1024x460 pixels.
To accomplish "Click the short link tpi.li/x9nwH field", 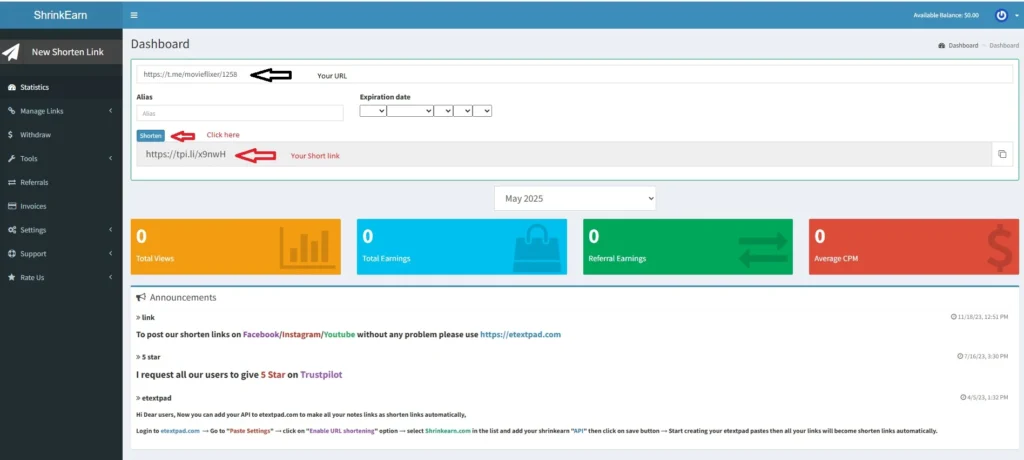I will (564, 154).
